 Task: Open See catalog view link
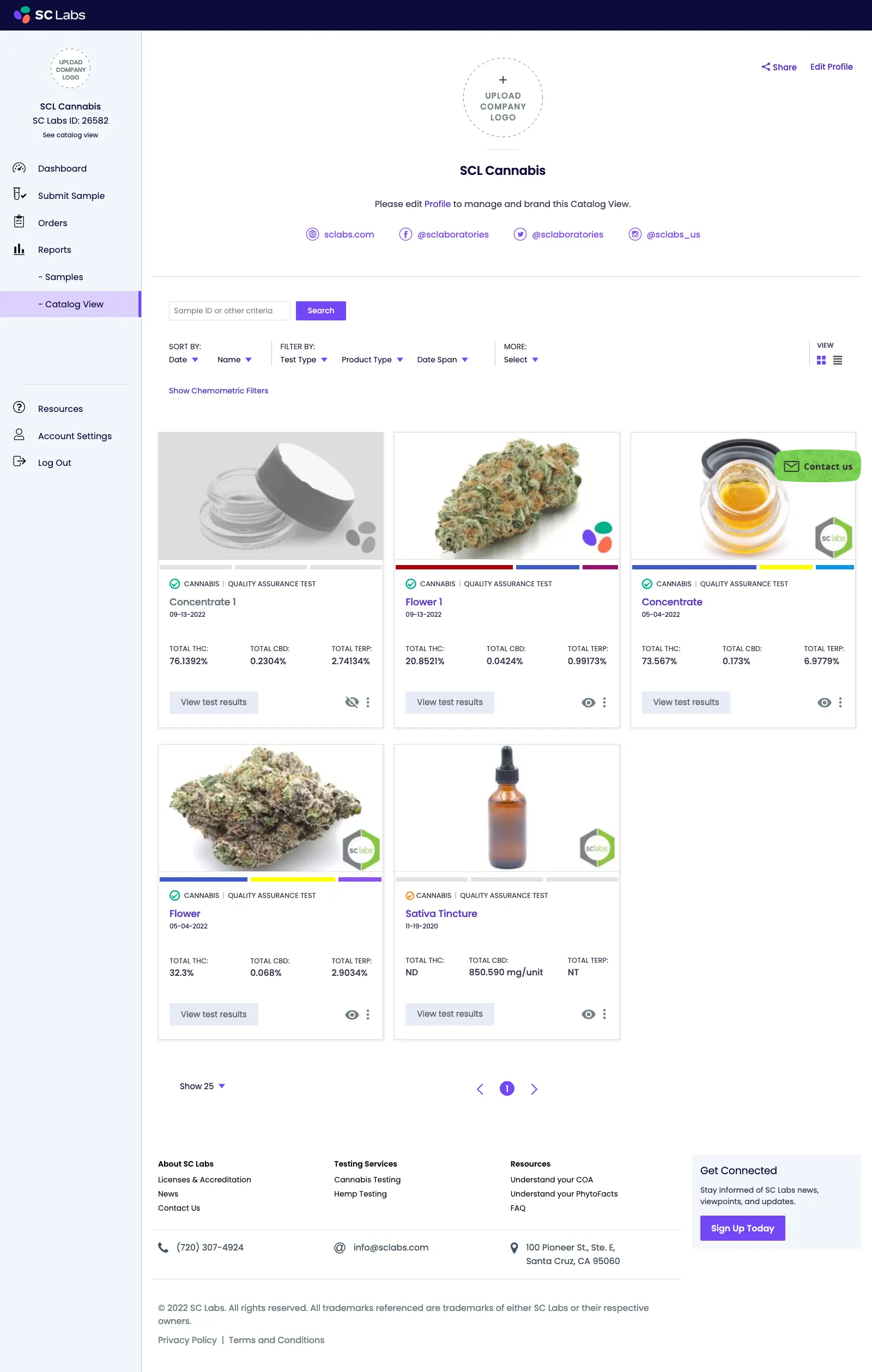(x=71, y=135)
